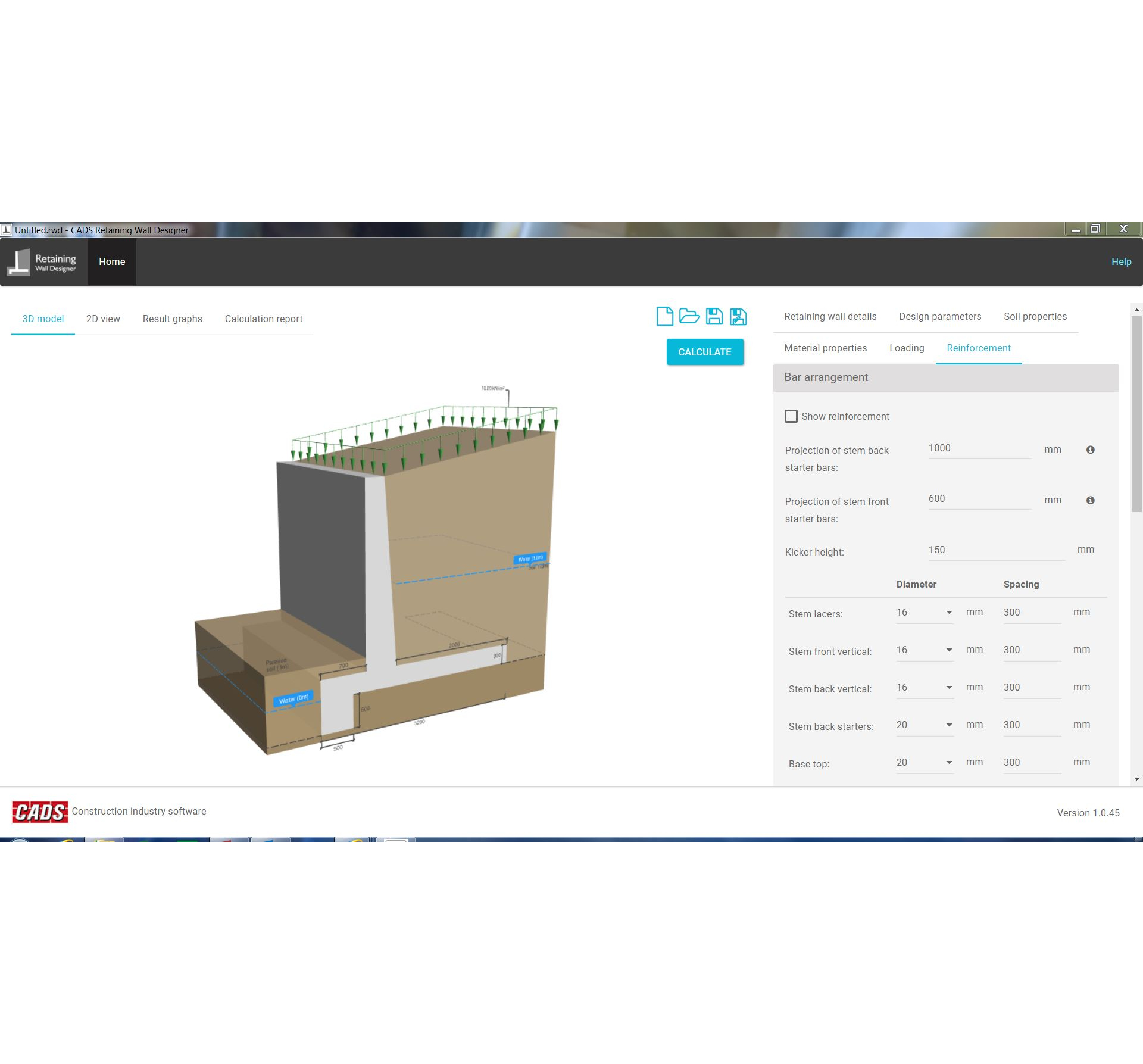Click the Save As icon
This screenshot has width=1143, height=1064.
[x=738, y=316]
